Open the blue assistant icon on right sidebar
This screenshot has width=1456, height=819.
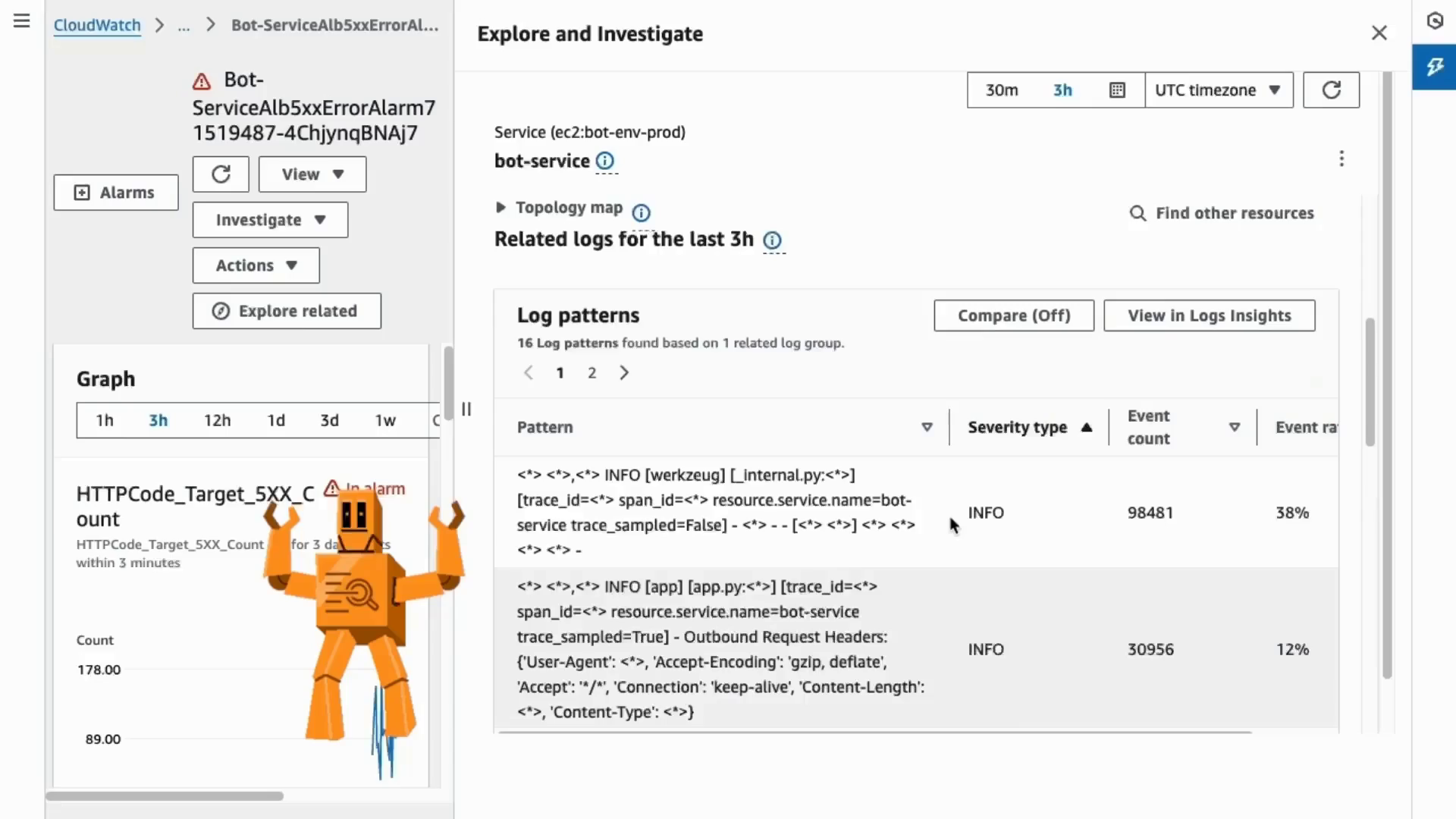1434,67
